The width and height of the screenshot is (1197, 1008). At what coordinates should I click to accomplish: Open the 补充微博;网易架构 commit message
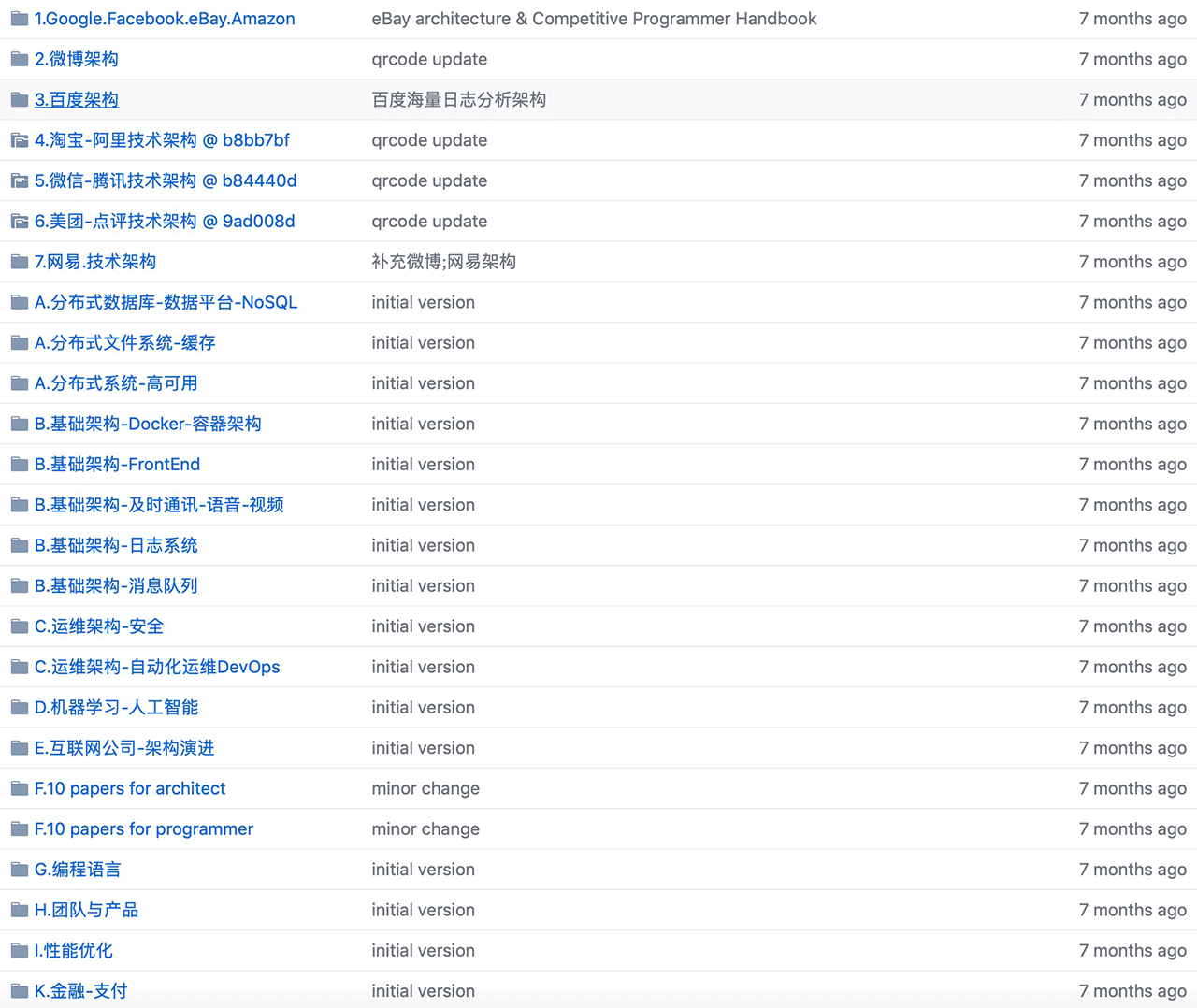coord(443,262)
